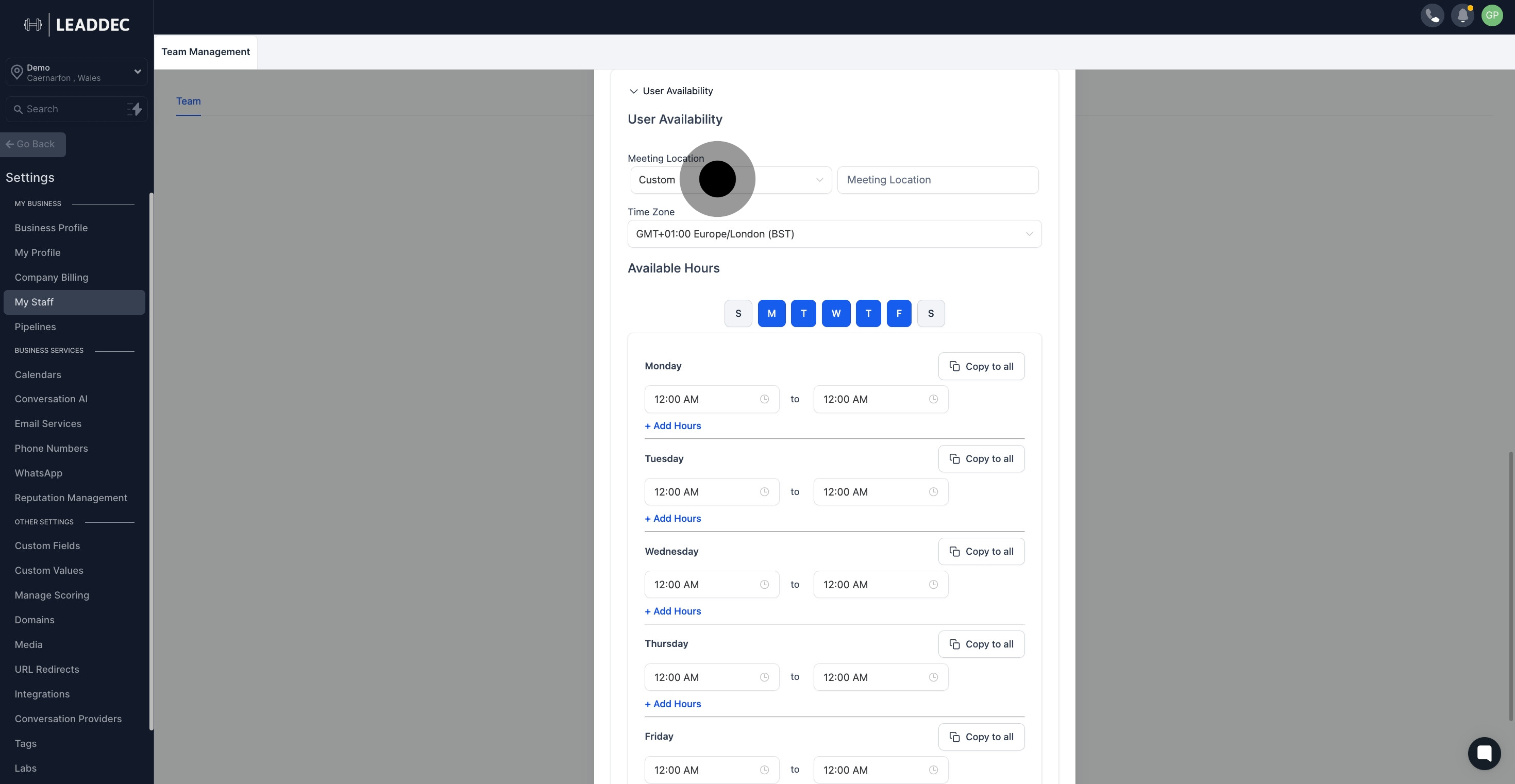Open Conversation AI settings
1515x784 pixels.
coord(51,399)
